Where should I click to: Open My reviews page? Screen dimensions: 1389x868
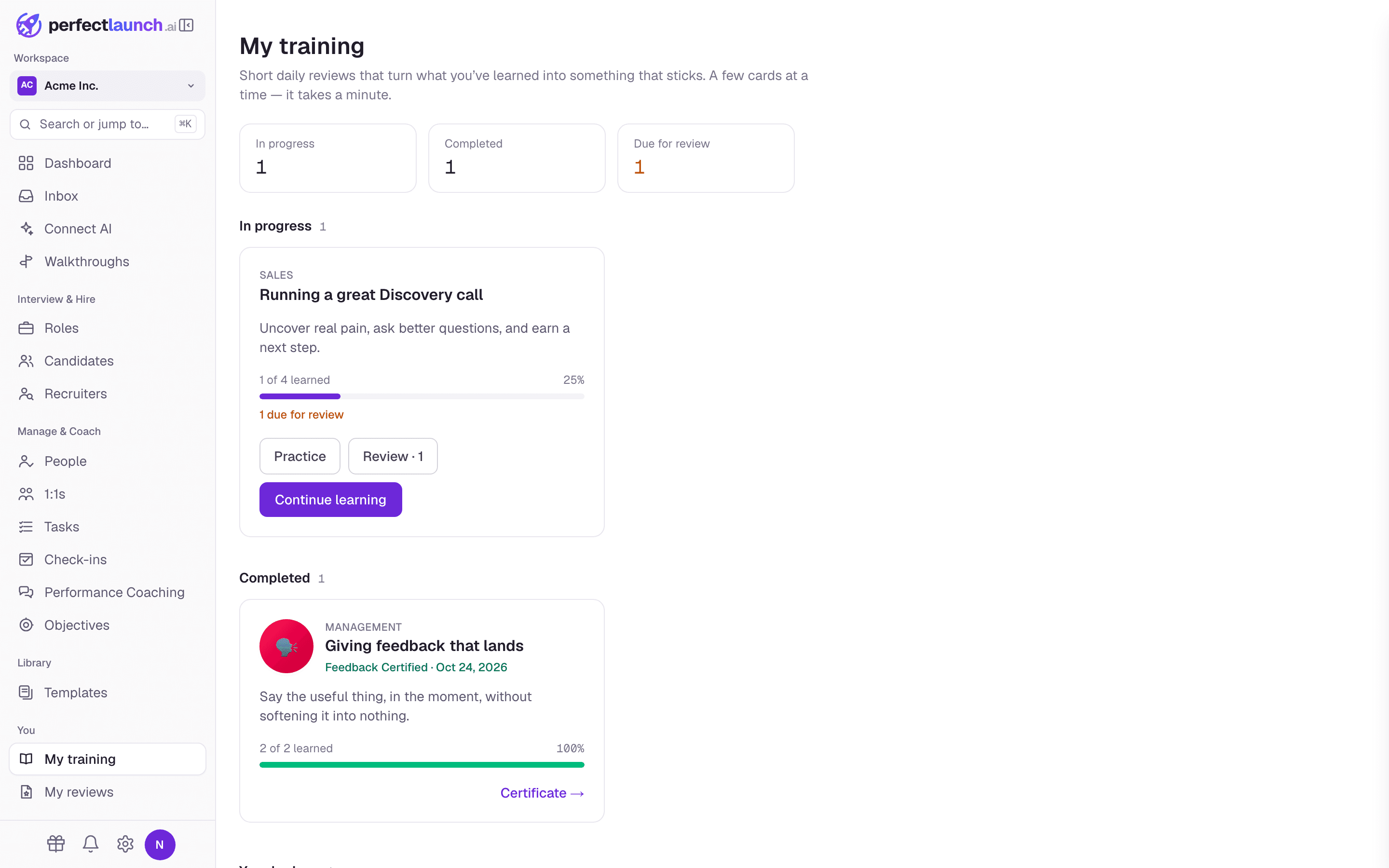click(108, 792)
